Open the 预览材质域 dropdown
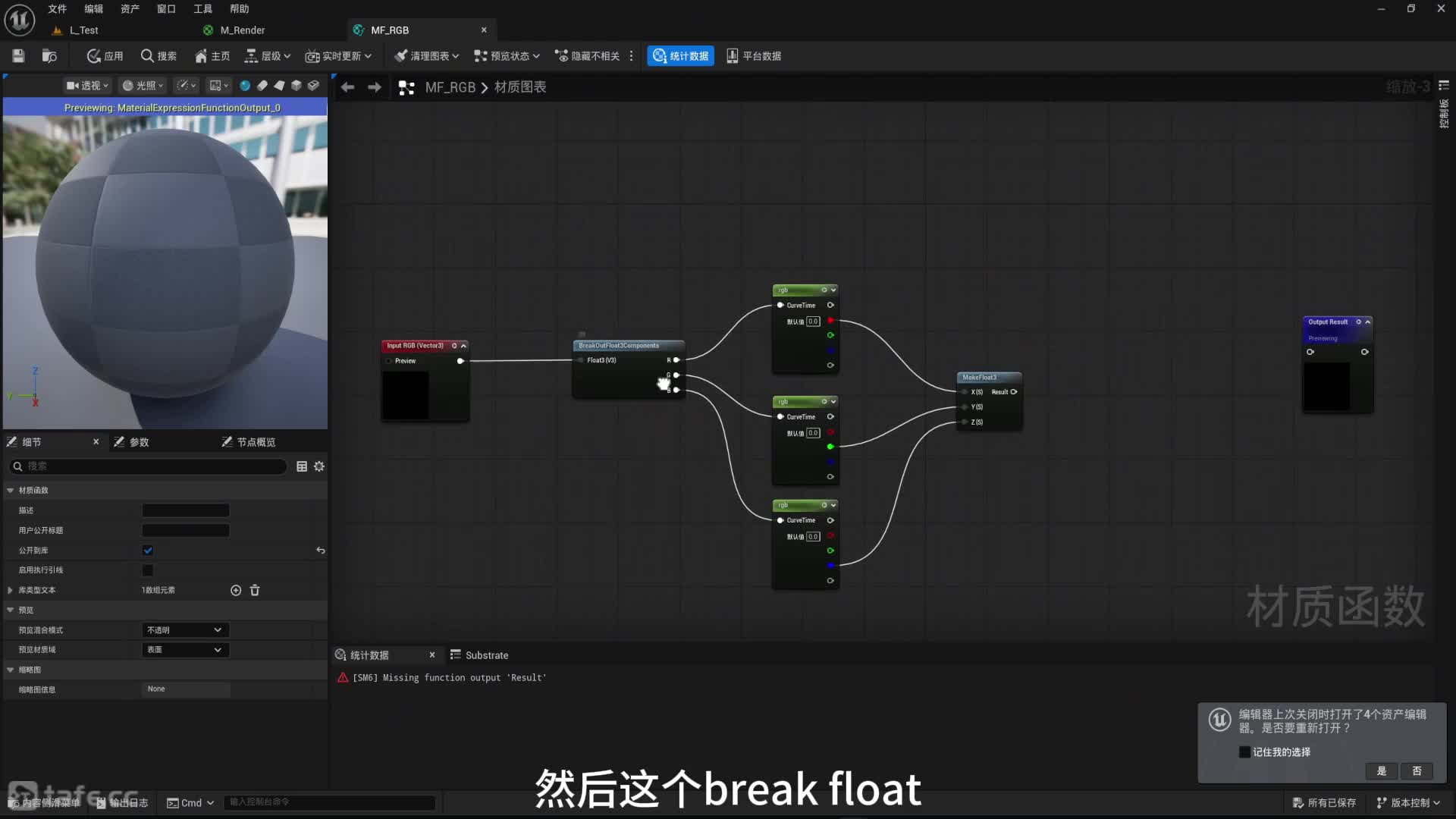Viewport: 1456px width, 819px height. (x=185, y=650)
